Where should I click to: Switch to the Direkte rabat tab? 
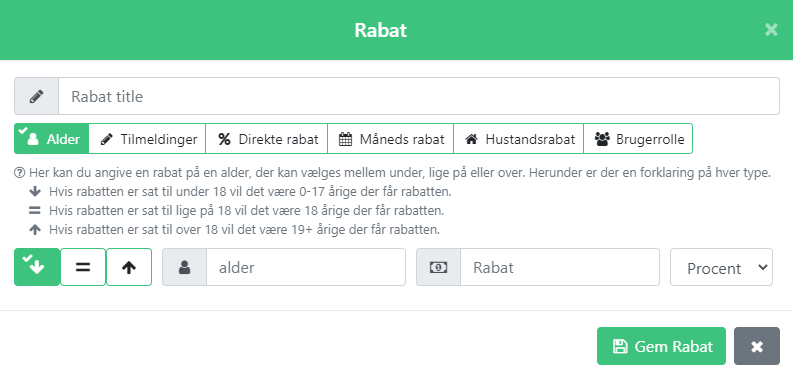pyautogui.click(x=267, y=139)
